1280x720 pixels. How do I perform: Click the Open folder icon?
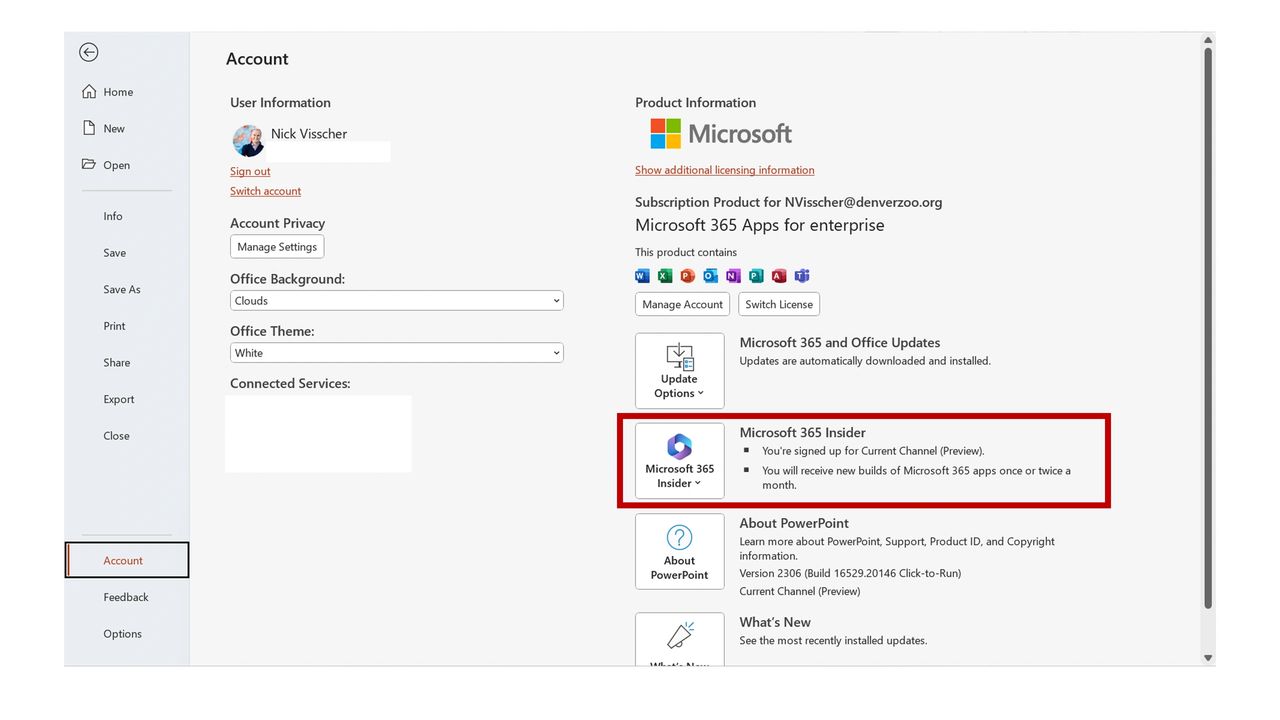point(89,164)
